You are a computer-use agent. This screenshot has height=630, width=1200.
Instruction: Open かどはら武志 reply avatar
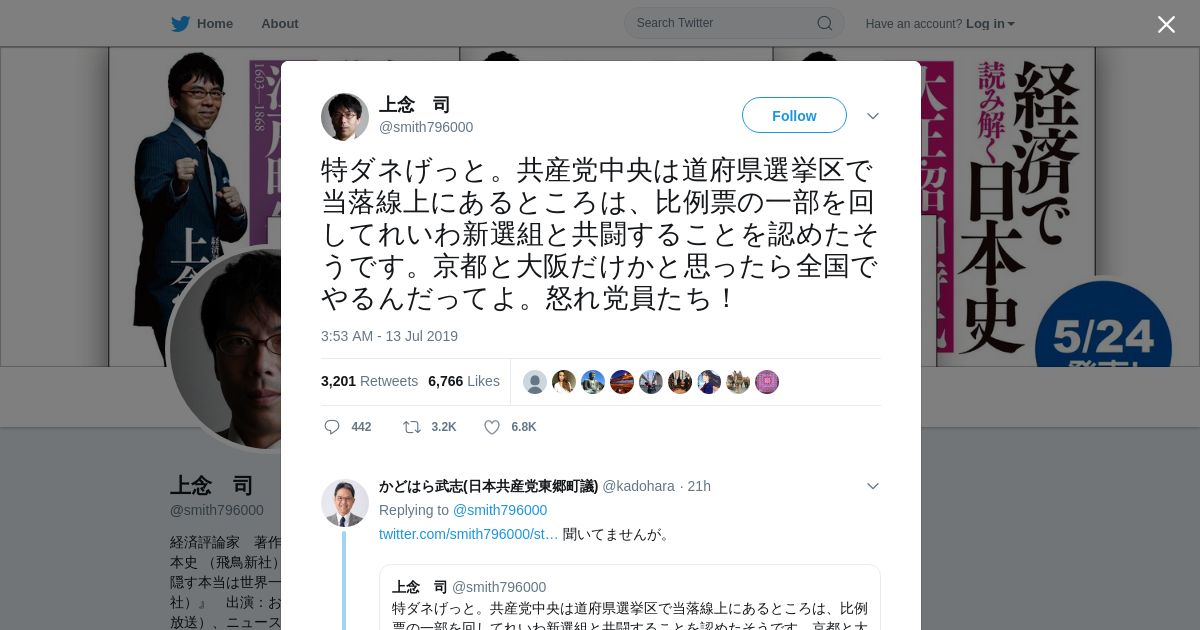click(345, 503)
